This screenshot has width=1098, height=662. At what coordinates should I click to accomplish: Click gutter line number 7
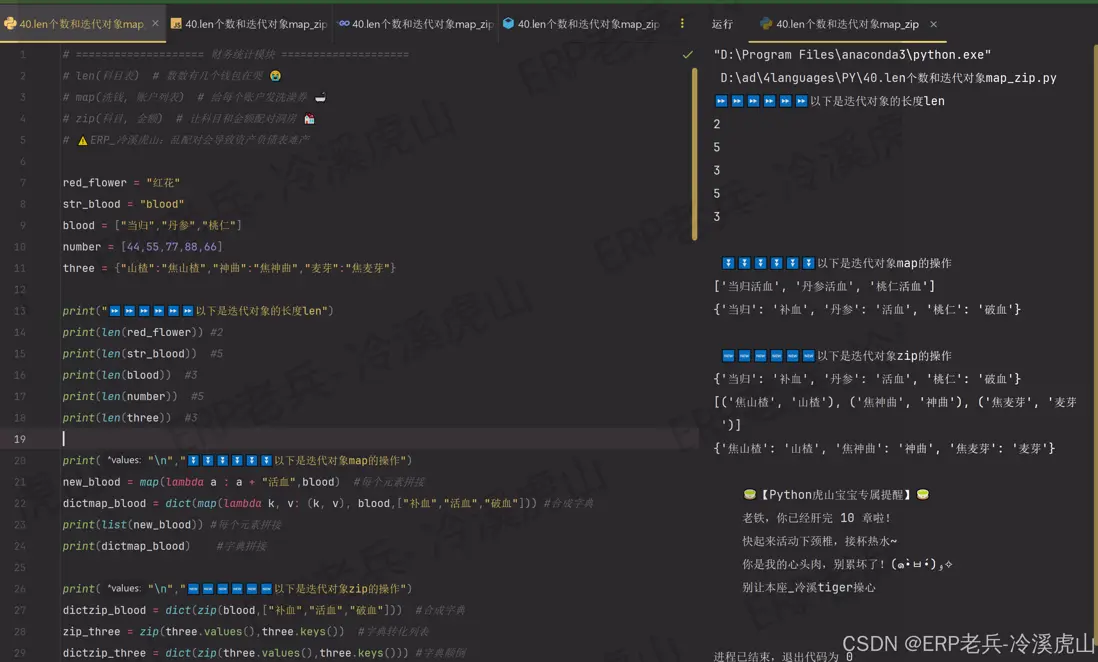point(22,183)
